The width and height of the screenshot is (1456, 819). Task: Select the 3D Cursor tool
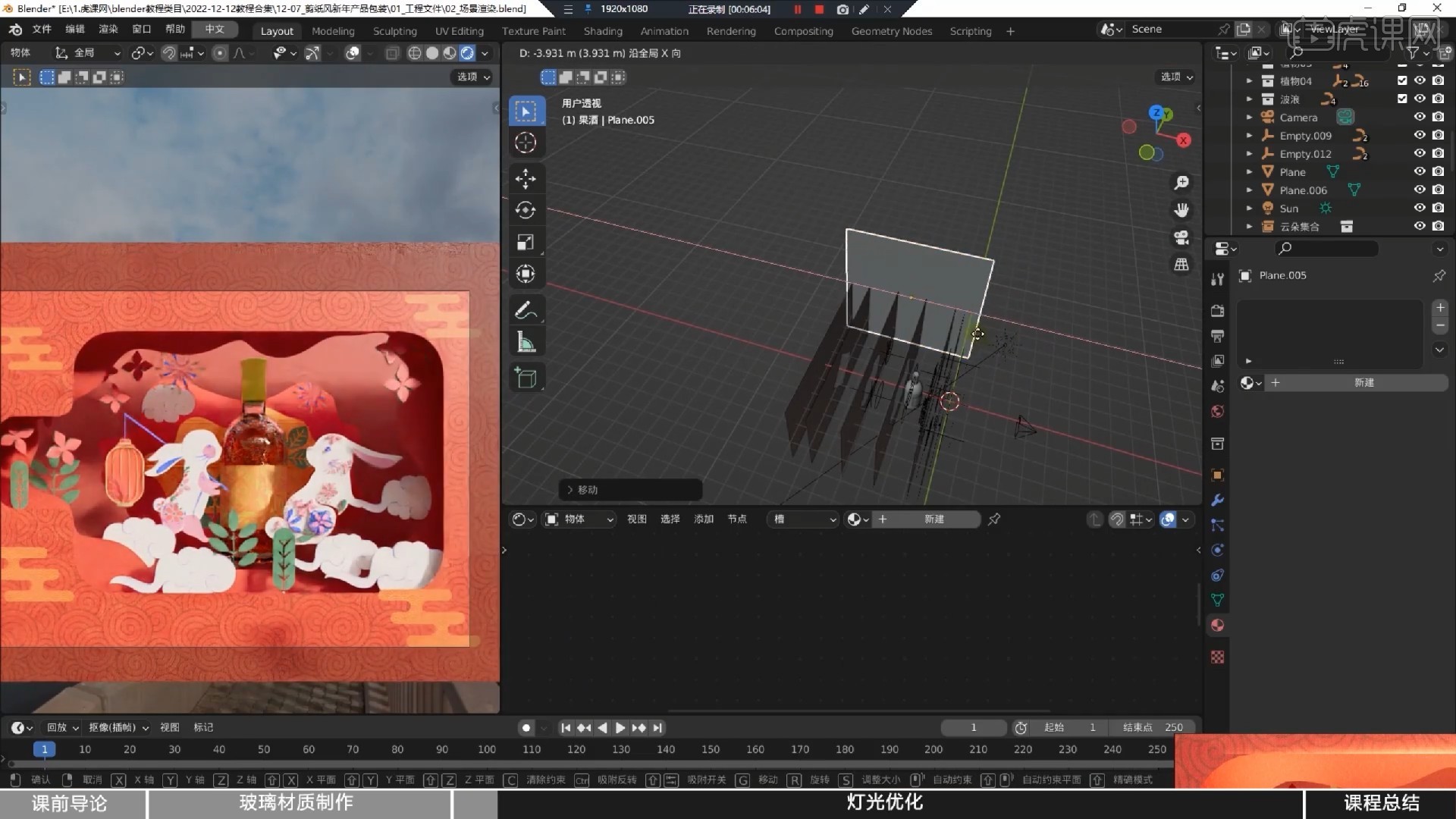526,143
